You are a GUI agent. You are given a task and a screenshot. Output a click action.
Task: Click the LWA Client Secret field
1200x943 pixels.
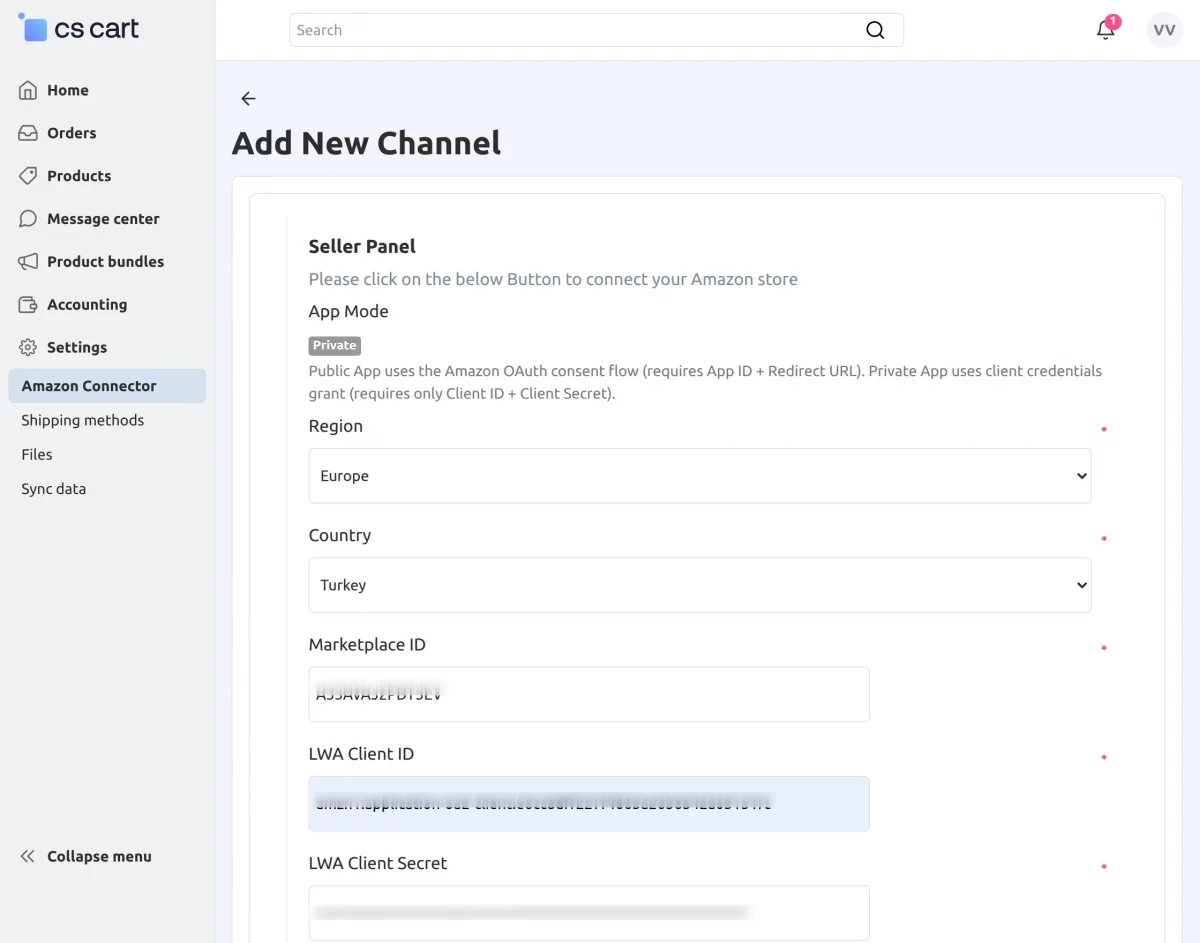click(589, 913)
